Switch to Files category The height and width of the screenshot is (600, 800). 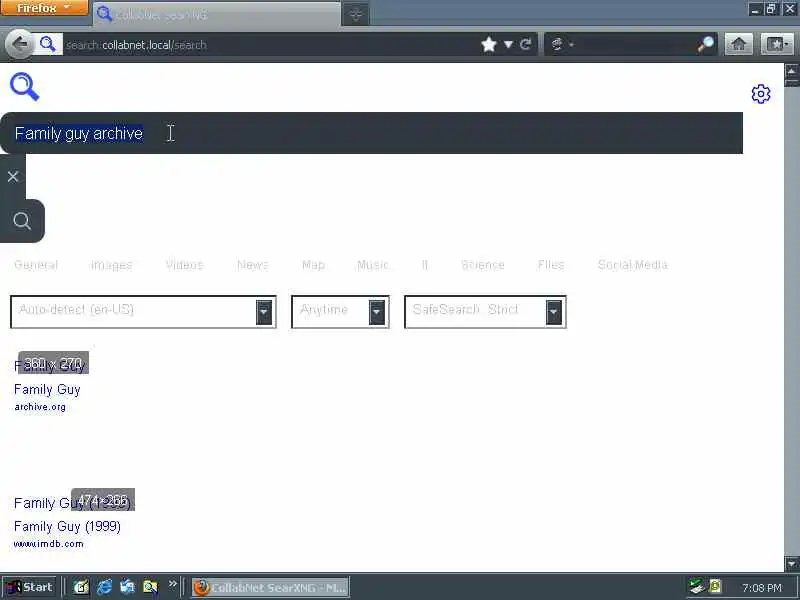pyautogui.click(x=551, y=265)
